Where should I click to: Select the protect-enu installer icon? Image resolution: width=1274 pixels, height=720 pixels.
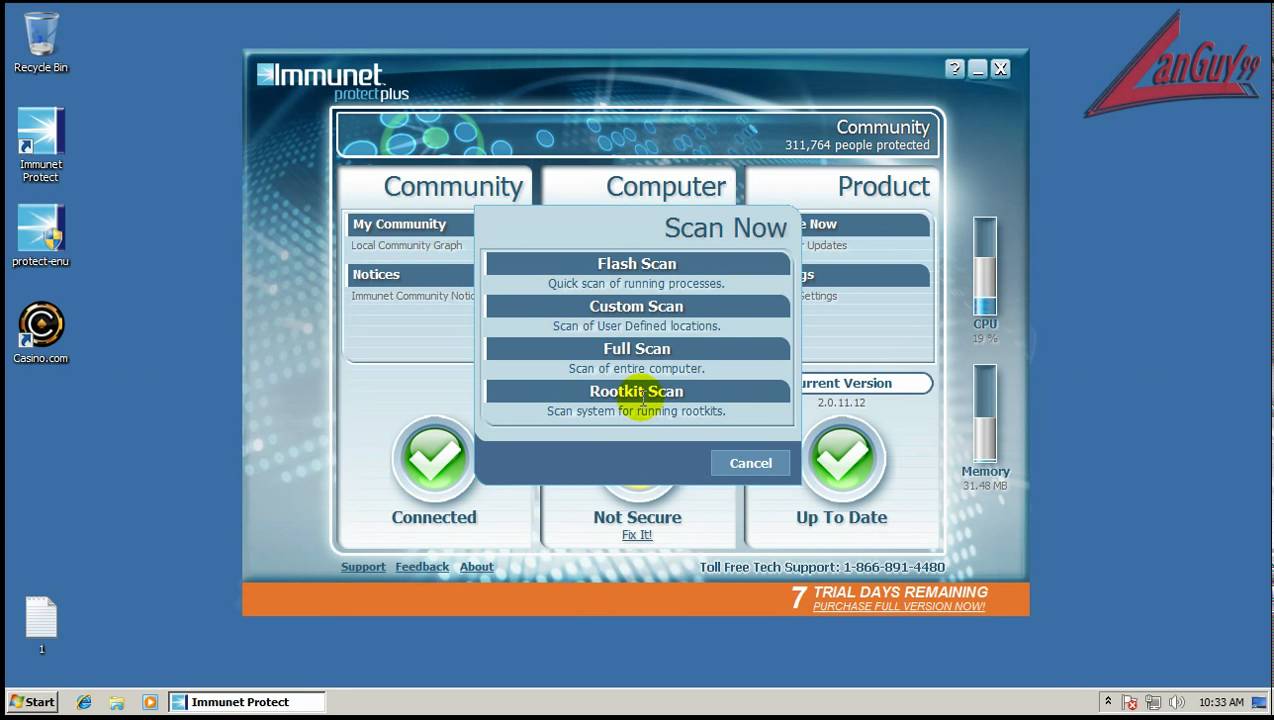tap(41, 237)
